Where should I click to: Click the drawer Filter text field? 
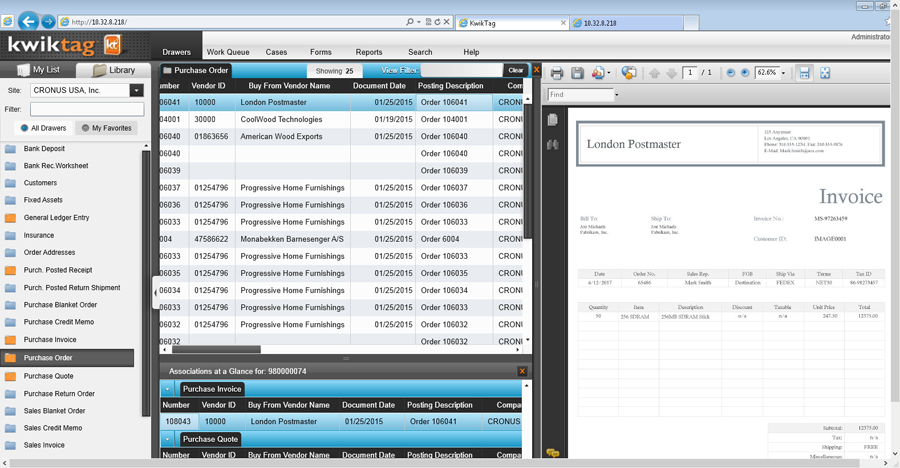[x=87, y=109]
